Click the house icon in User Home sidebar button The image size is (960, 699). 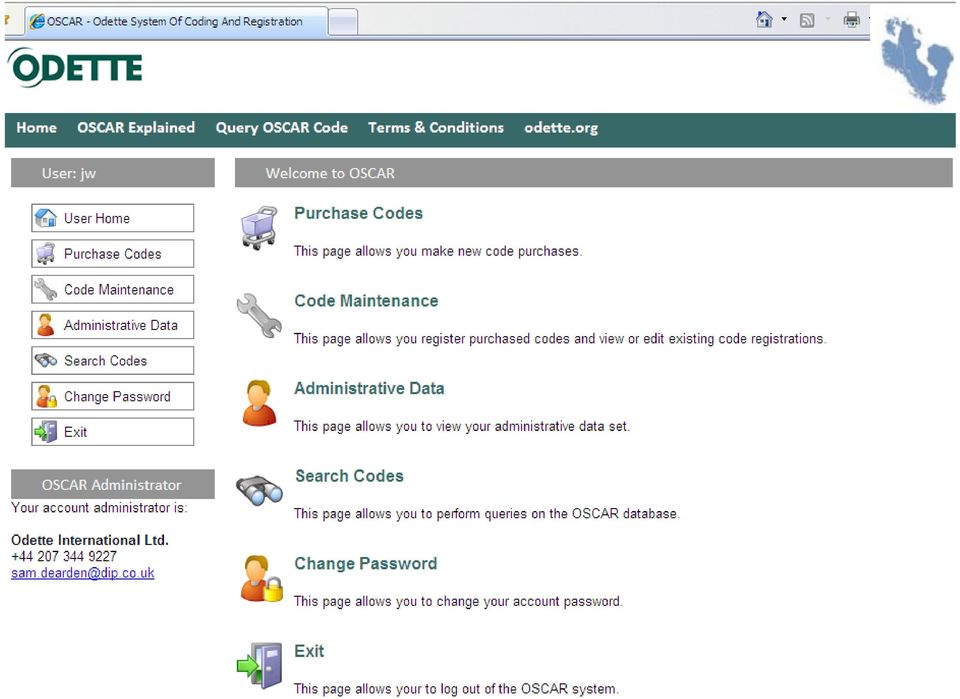click(46, 218)
